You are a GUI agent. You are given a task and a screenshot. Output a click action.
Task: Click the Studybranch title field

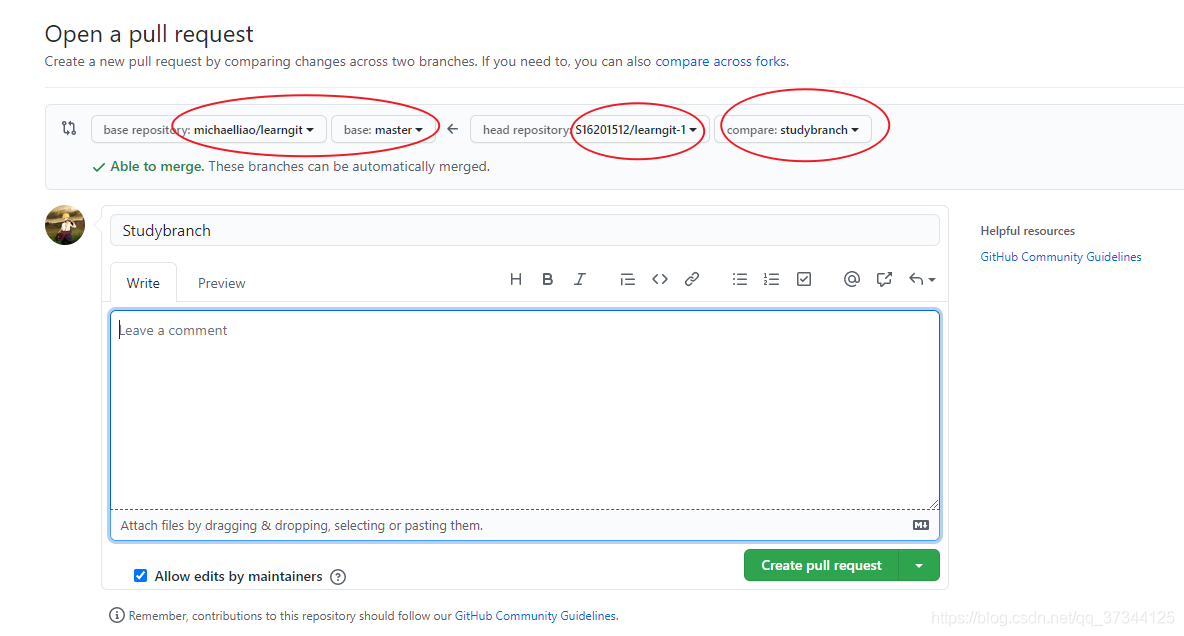pyautogui.click(x=525, y=230)
